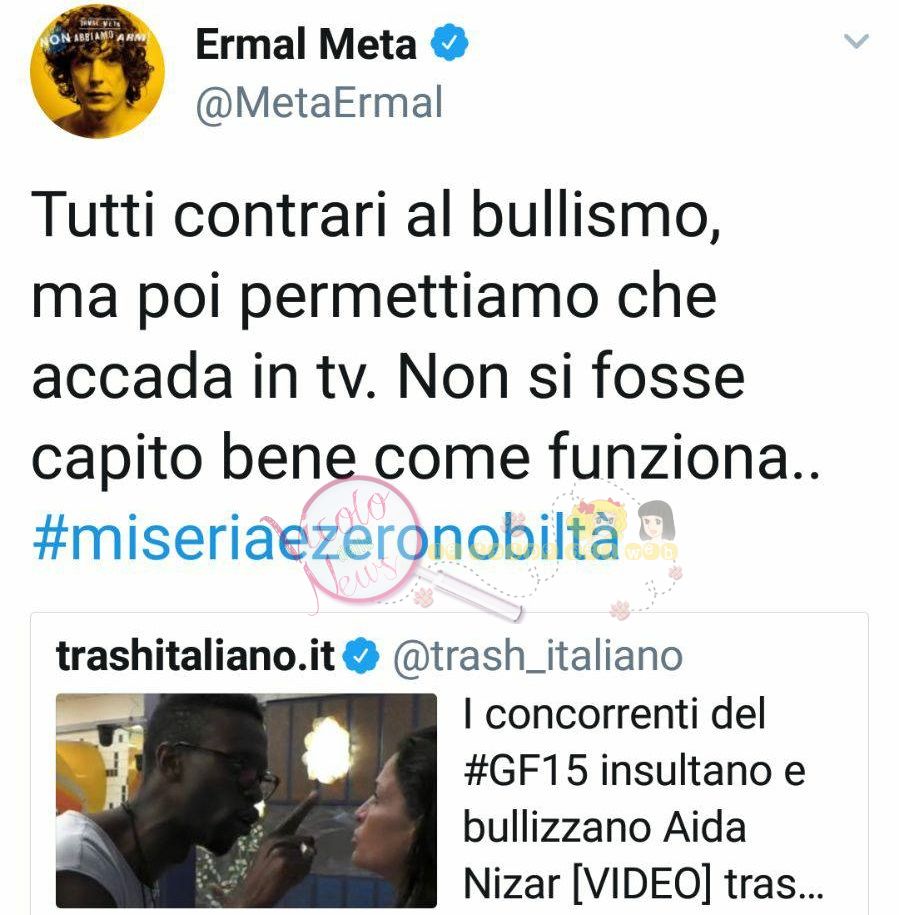The height and width of the screenshot is (915, 899).
Task: Click the dark-haired cartoon girl watermark
Action: (657, 522)
